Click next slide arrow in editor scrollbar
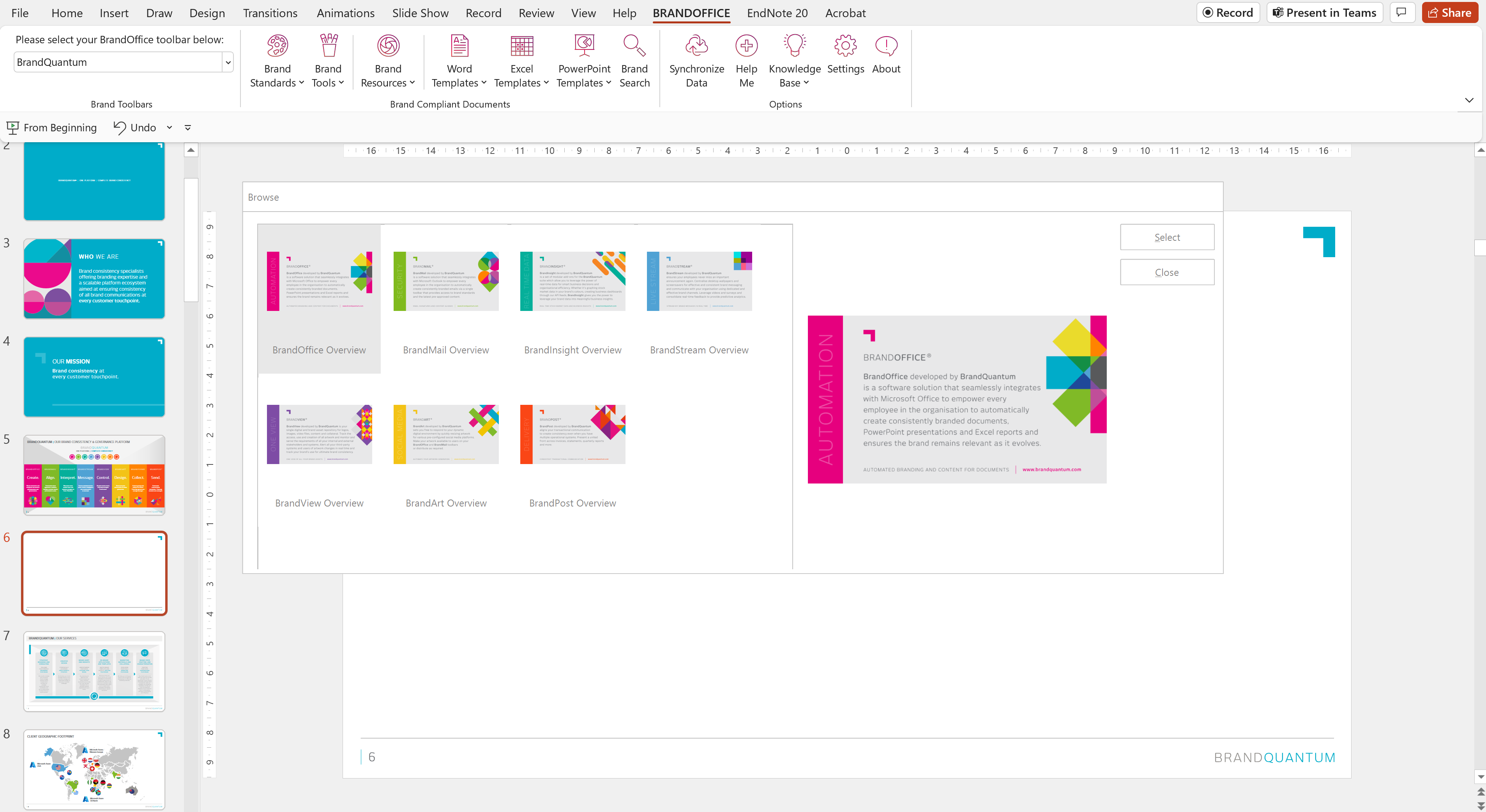Image resolution: width=1486 pixels, height=812 pixels. 1480,805
